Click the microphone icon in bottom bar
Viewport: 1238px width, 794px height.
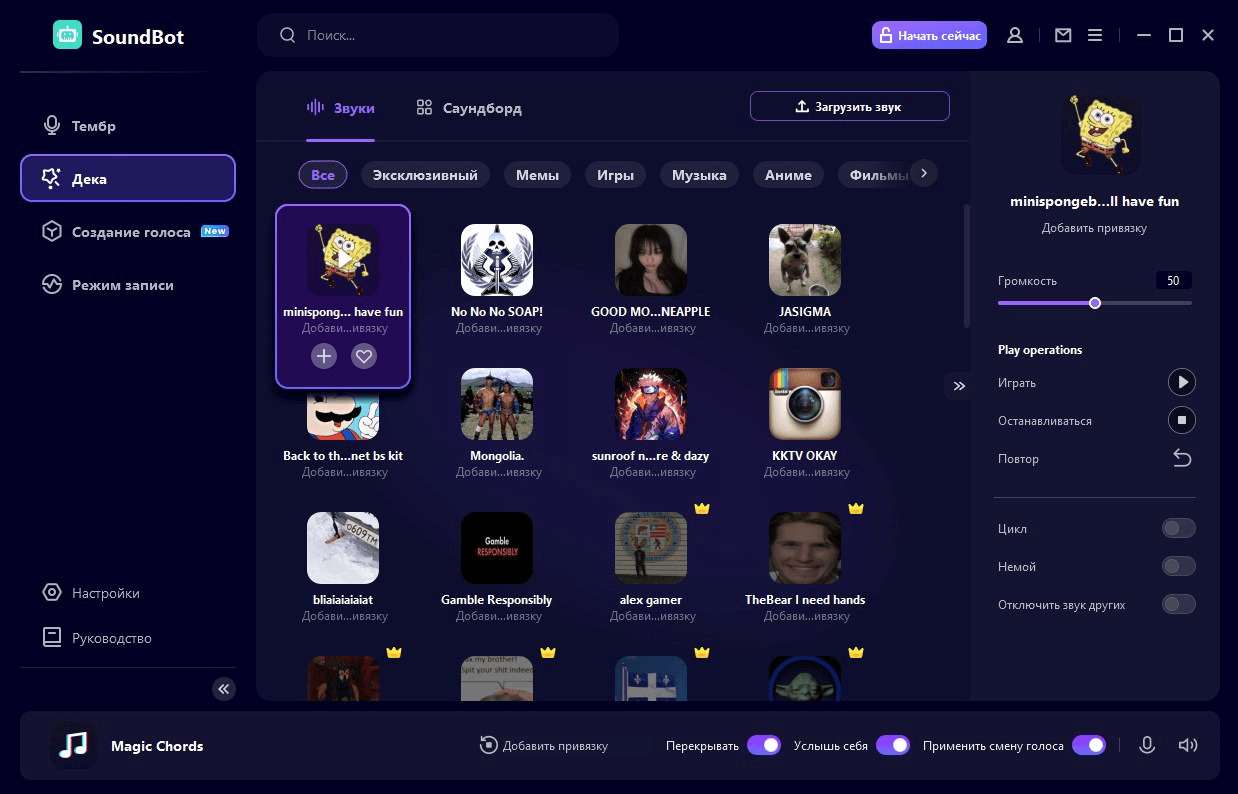(1147, 745)
